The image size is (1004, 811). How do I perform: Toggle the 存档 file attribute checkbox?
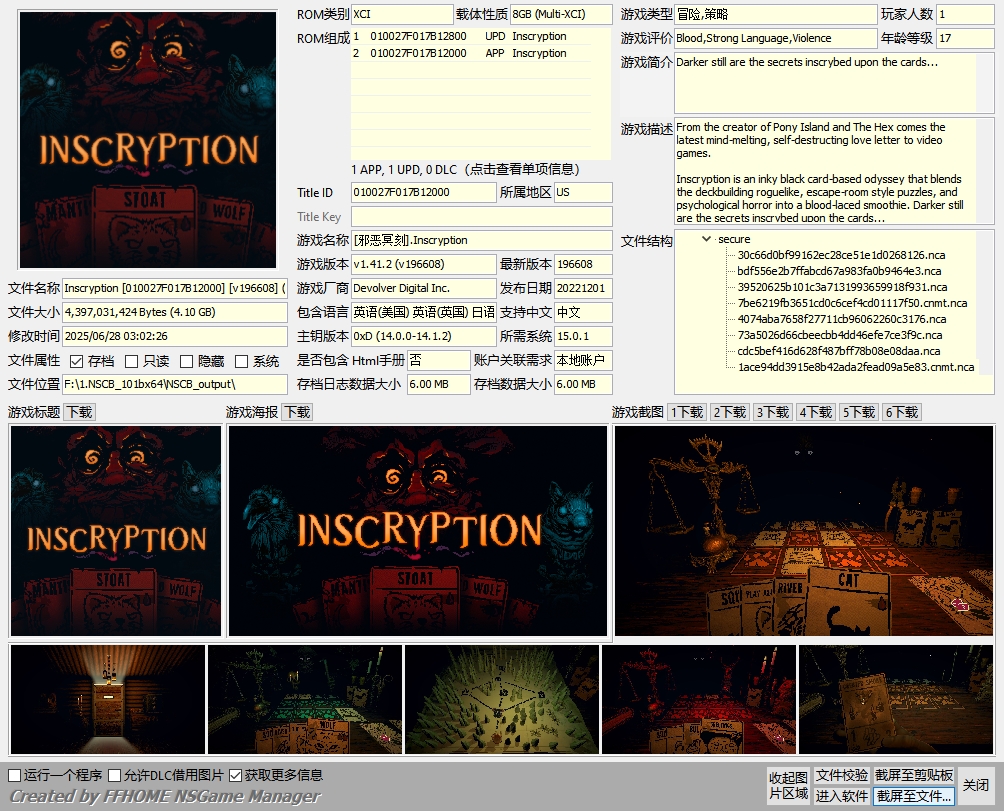pos(77,361)
